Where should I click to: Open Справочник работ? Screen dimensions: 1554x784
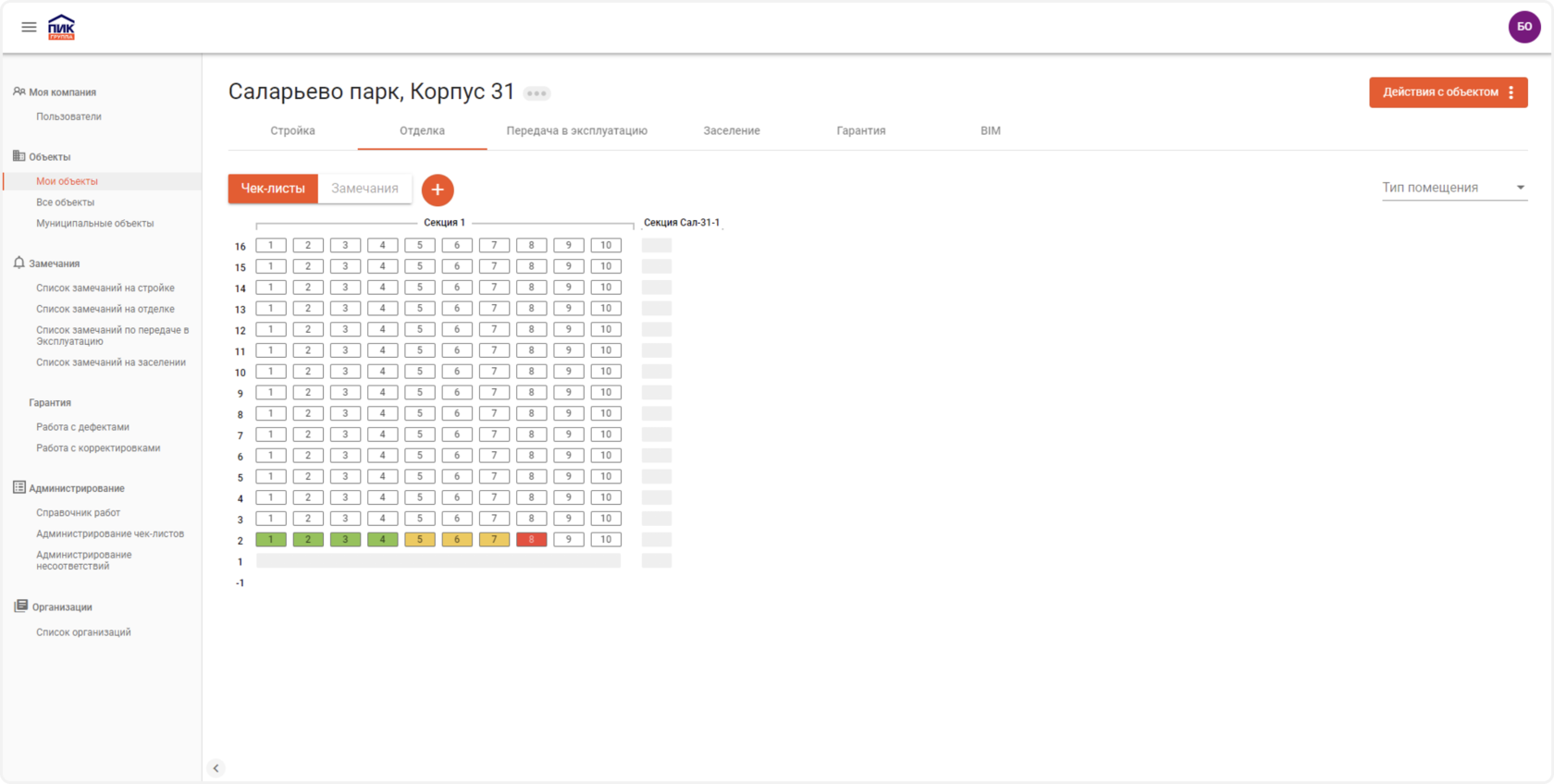(x=78, y=513)
